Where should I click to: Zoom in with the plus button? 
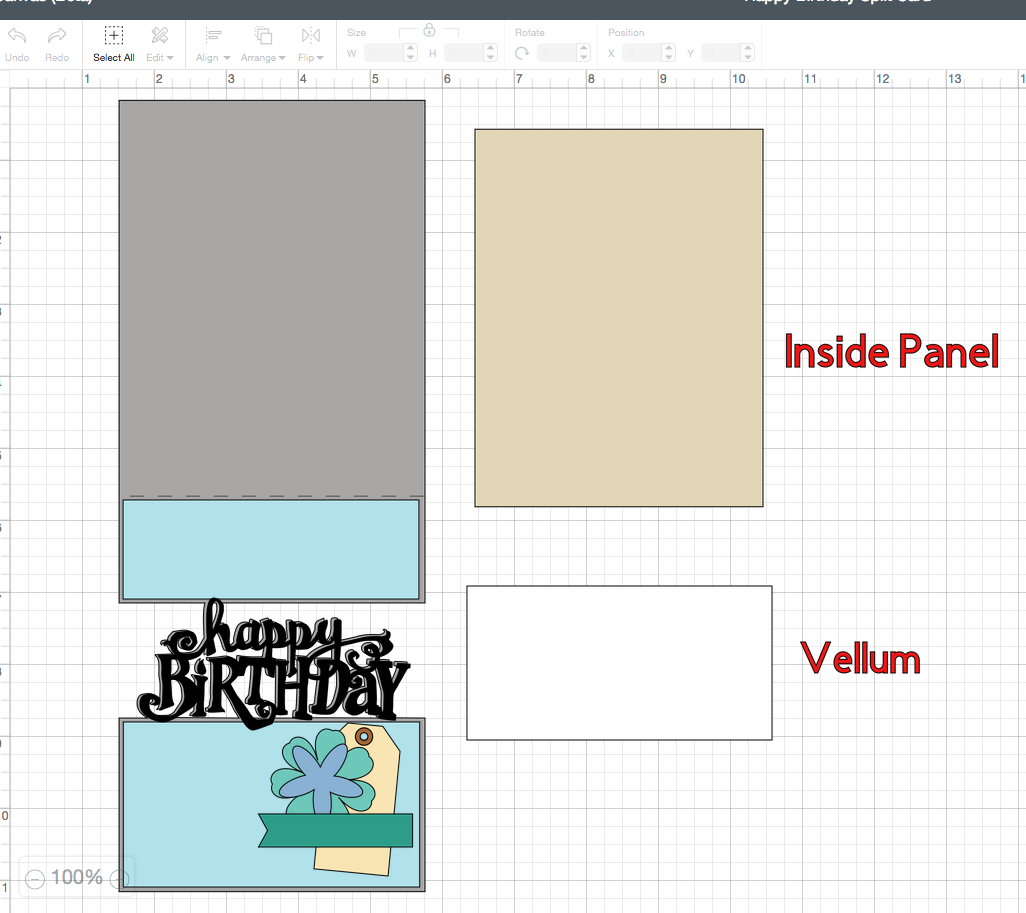[120, 879]
